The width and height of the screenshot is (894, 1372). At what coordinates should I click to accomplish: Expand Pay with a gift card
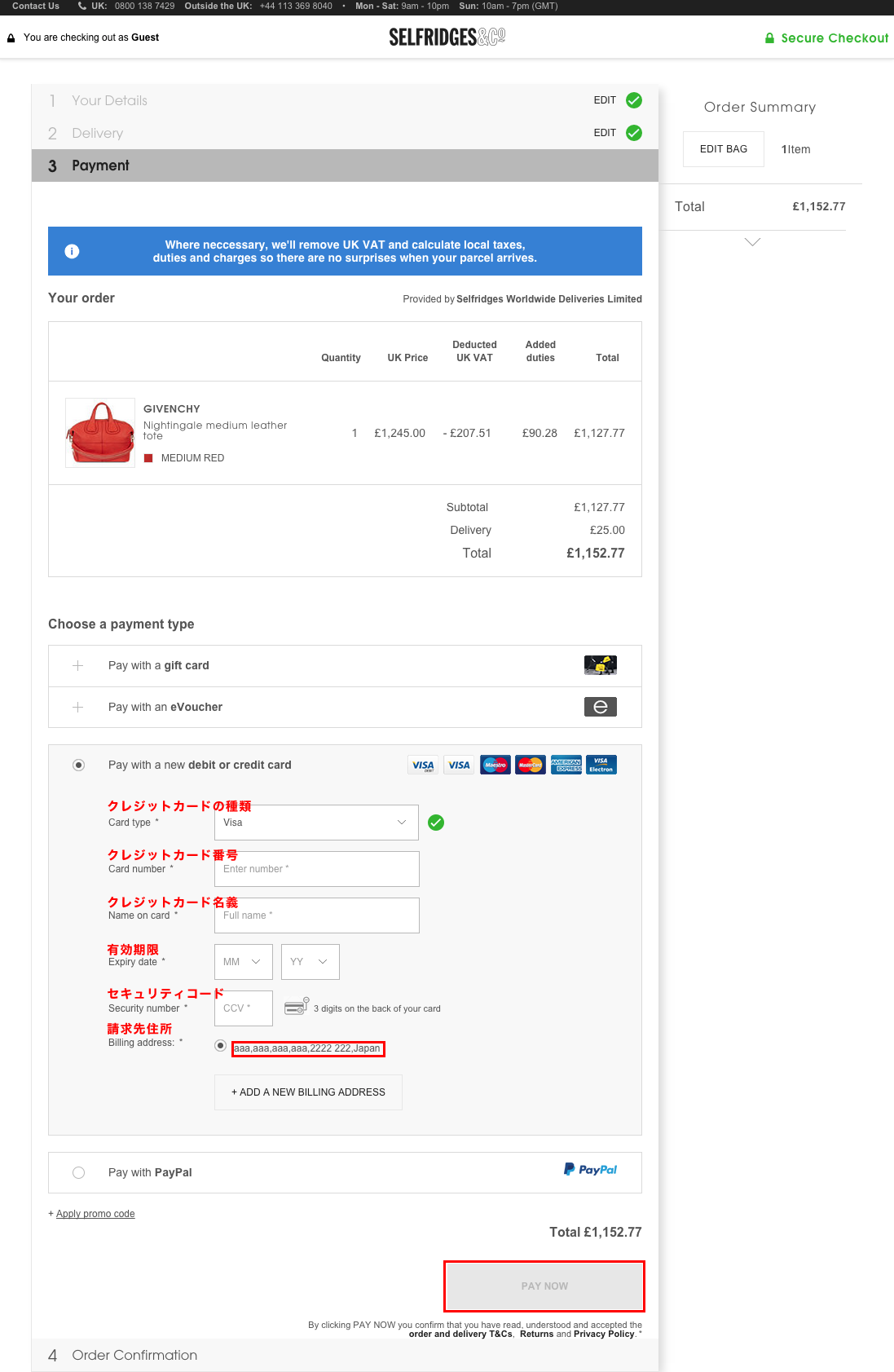point(345,666)
